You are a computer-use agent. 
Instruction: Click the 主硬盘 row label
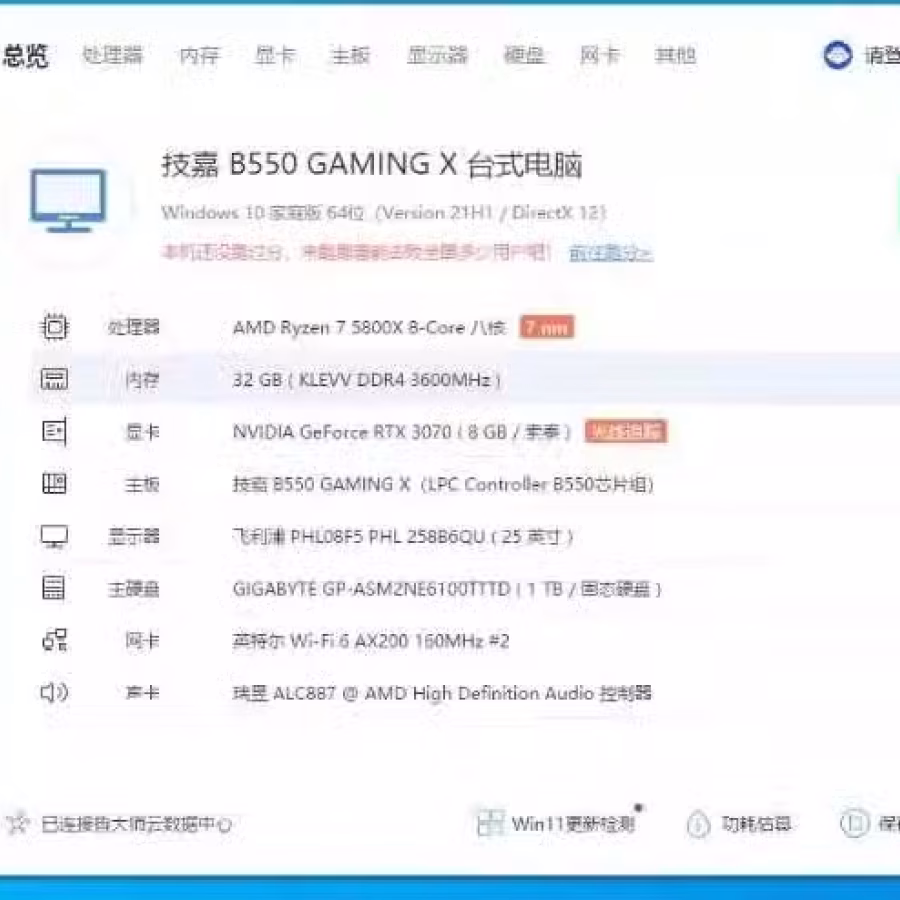pos(133,589)
